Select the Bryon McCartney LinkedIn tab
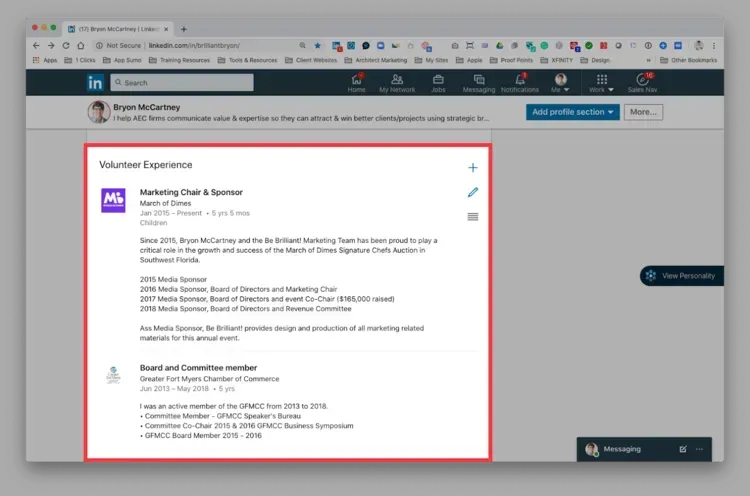This screenshot has width=750, height=496. (x=118, y=29)
